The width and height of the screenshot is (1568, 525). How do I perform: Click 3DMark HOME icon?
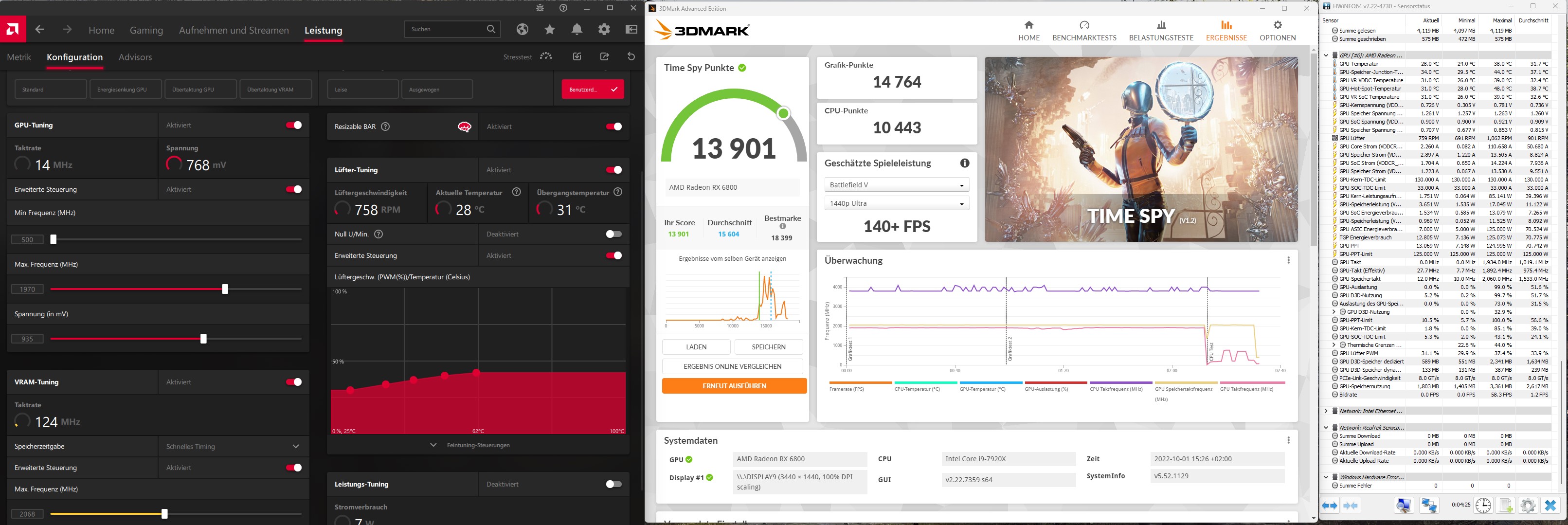(x=1028, y=25)
